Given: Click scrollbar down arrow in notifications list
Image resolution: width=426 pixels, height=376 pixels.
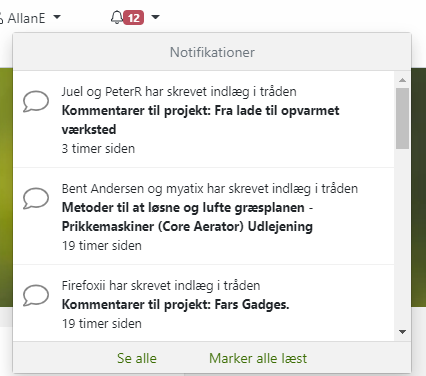Looking at the screenshot, I should pyautogui.click(x=403, y=332).
